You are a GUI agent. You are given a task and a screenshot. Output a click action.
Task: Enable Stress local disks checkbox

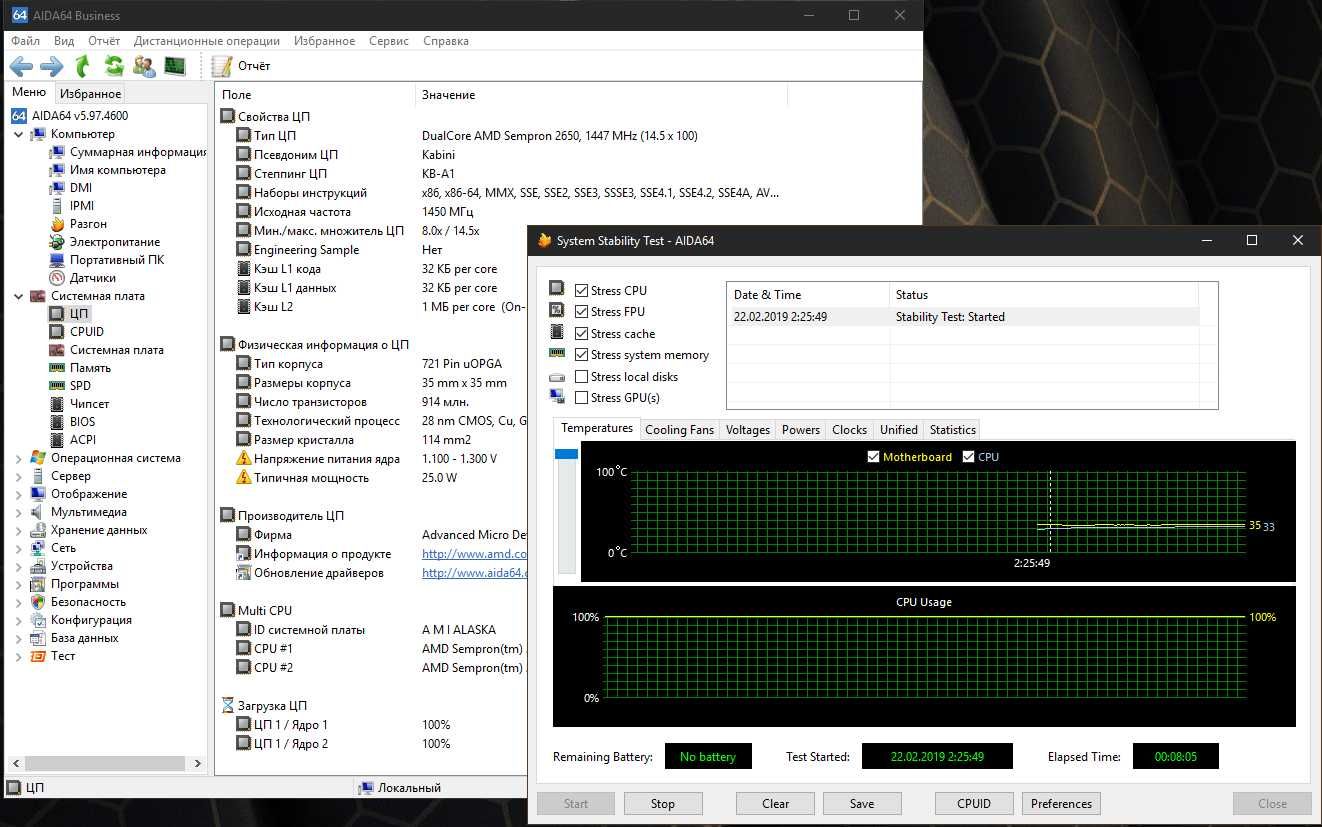pos(582,377)
